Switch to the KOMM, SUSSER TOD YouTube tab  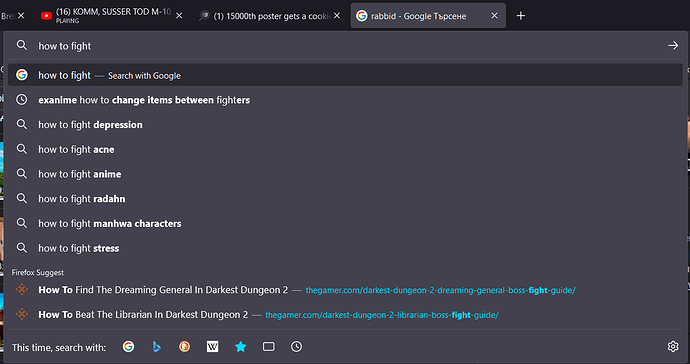(106, 16)
